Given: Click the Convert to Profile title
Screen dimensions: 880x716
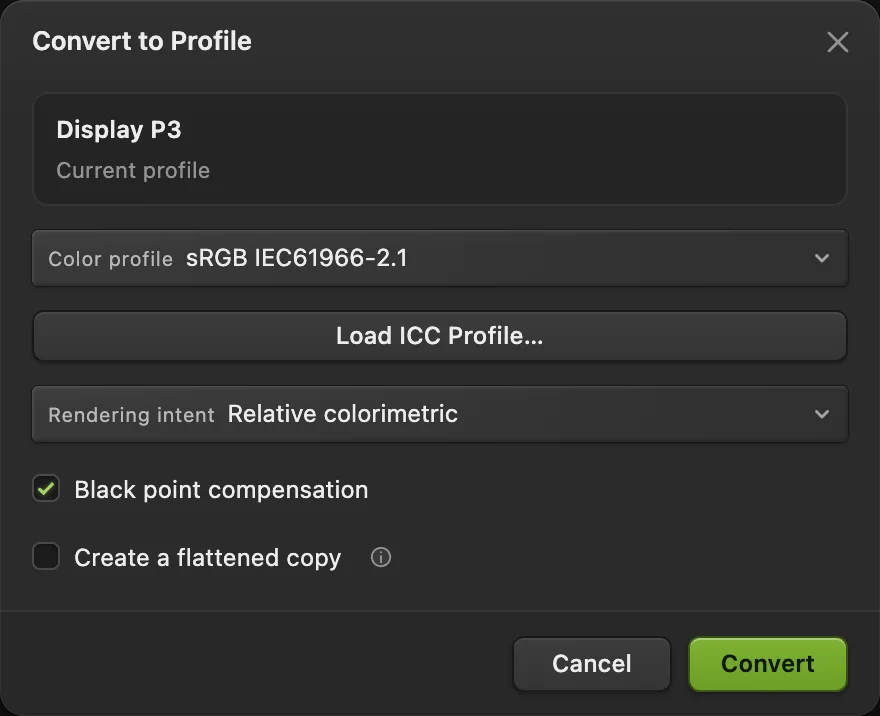Looking at the screenshot, I should [142, 41].
